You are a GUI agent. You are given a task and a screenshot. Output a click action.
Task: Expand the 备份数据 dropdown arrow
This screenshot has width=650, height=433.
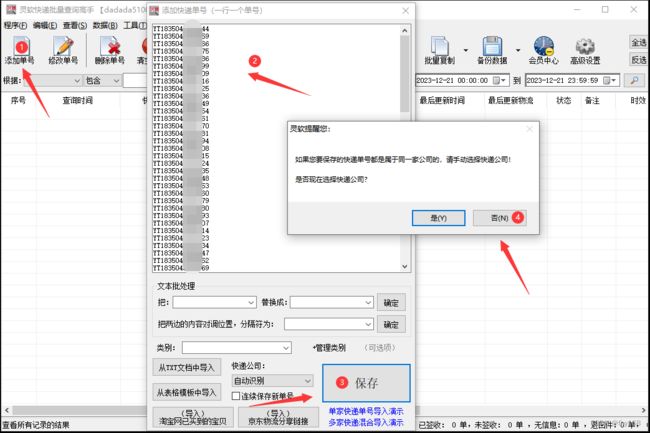(x=518, y=51)
